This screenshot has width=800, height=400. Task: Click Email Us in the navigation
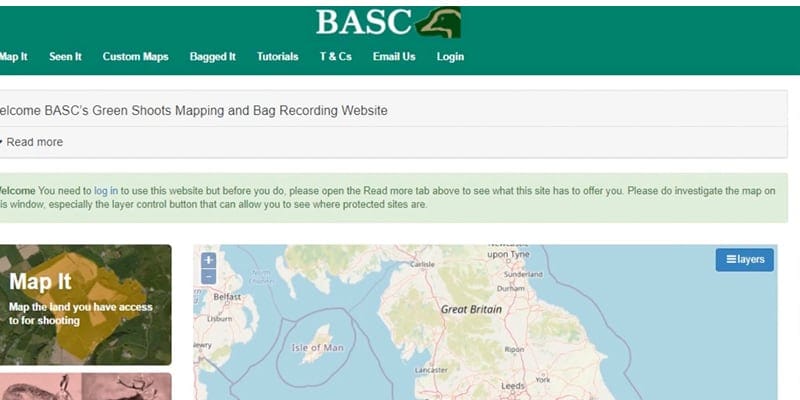coord(394,57)
